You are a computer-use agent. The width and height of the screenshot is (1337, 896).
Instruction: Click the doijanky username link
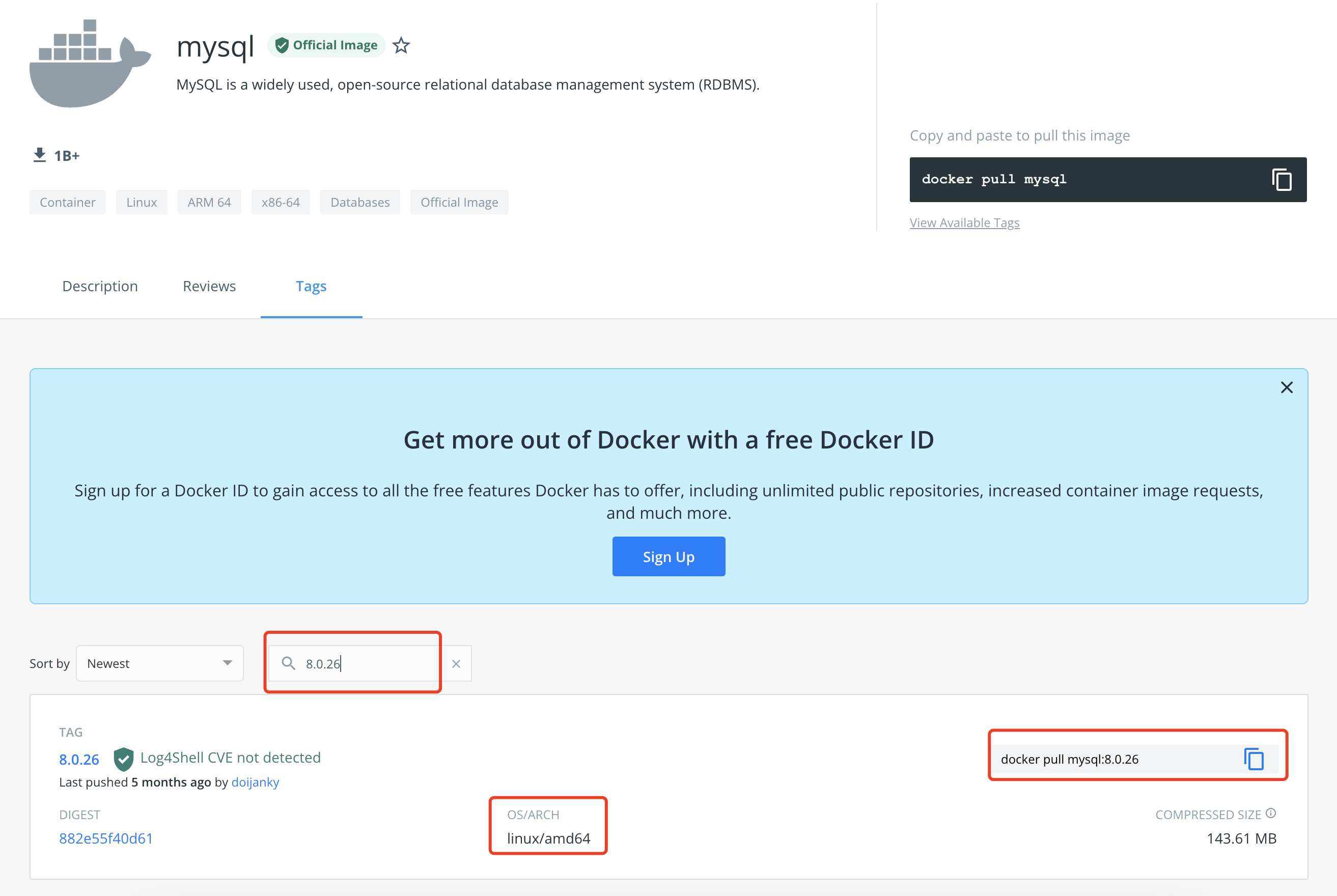[x=256, y=783]
